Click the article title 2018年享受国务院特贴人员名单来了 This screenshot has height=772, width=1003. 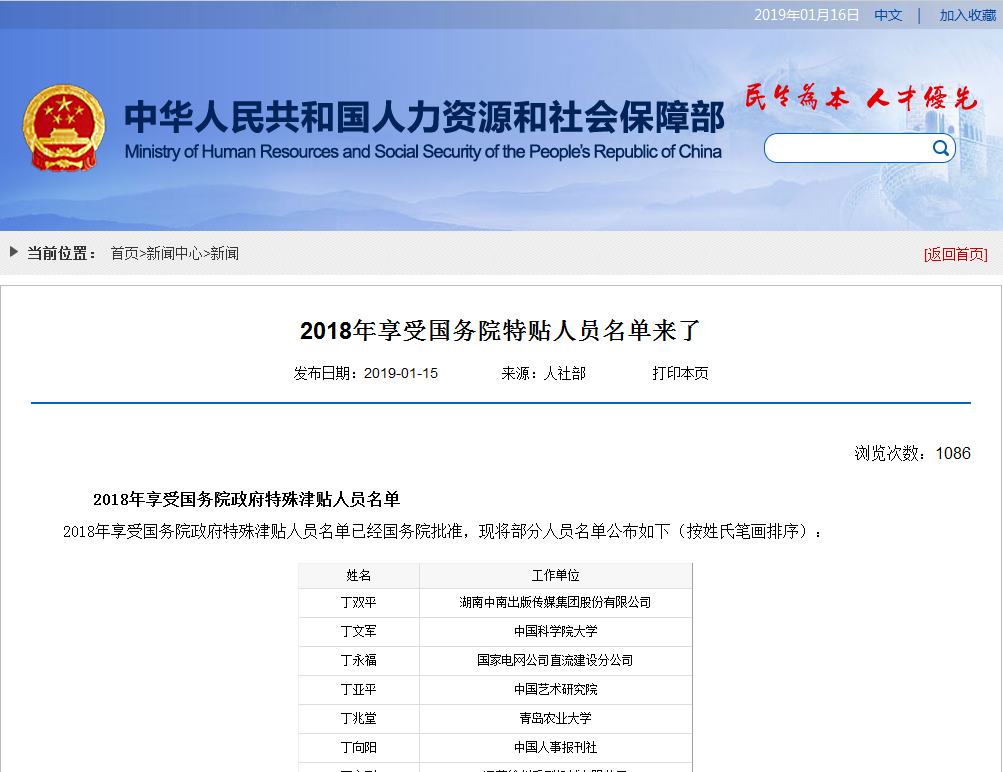[501, 331]
